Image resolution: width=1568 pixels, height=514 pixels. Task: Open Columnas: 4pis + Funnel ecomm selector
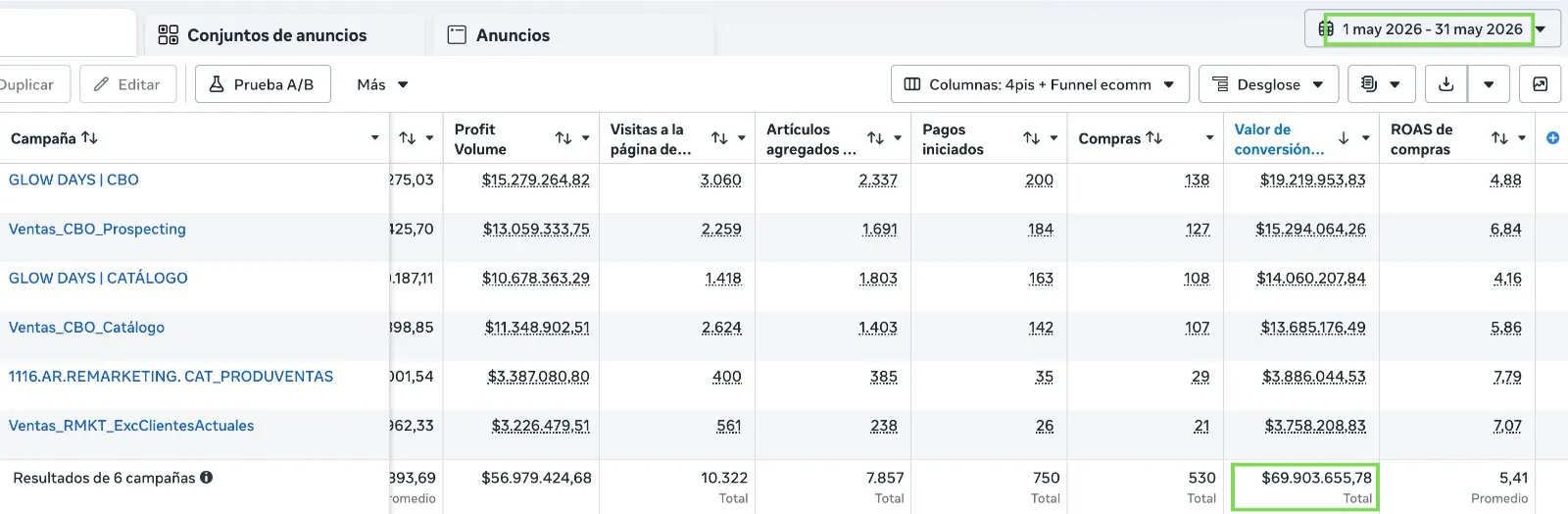pos(1040,84)
